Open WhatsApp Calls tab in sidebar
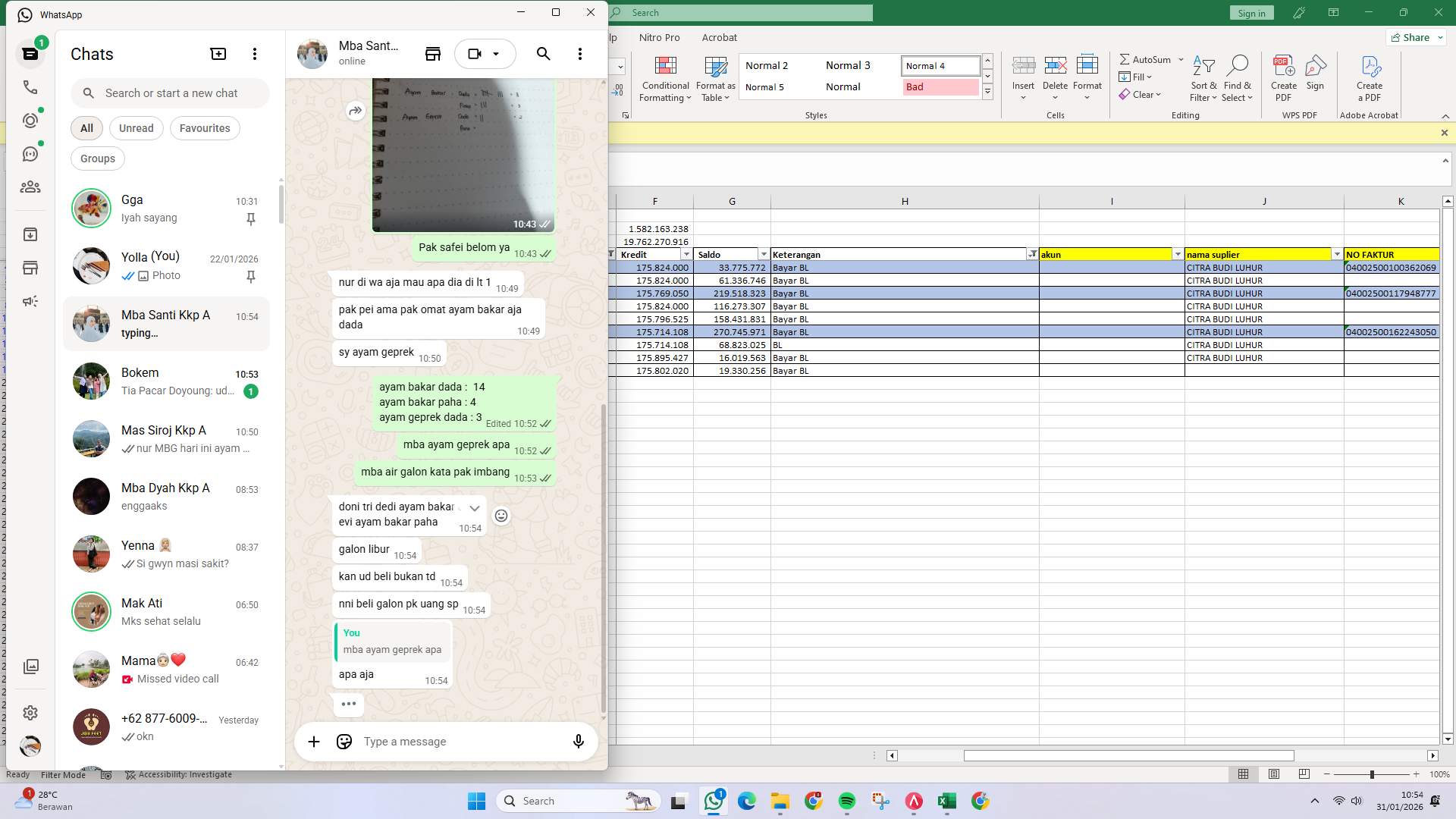Viewport: 1456px width, 819px height. tap(30, 87)
